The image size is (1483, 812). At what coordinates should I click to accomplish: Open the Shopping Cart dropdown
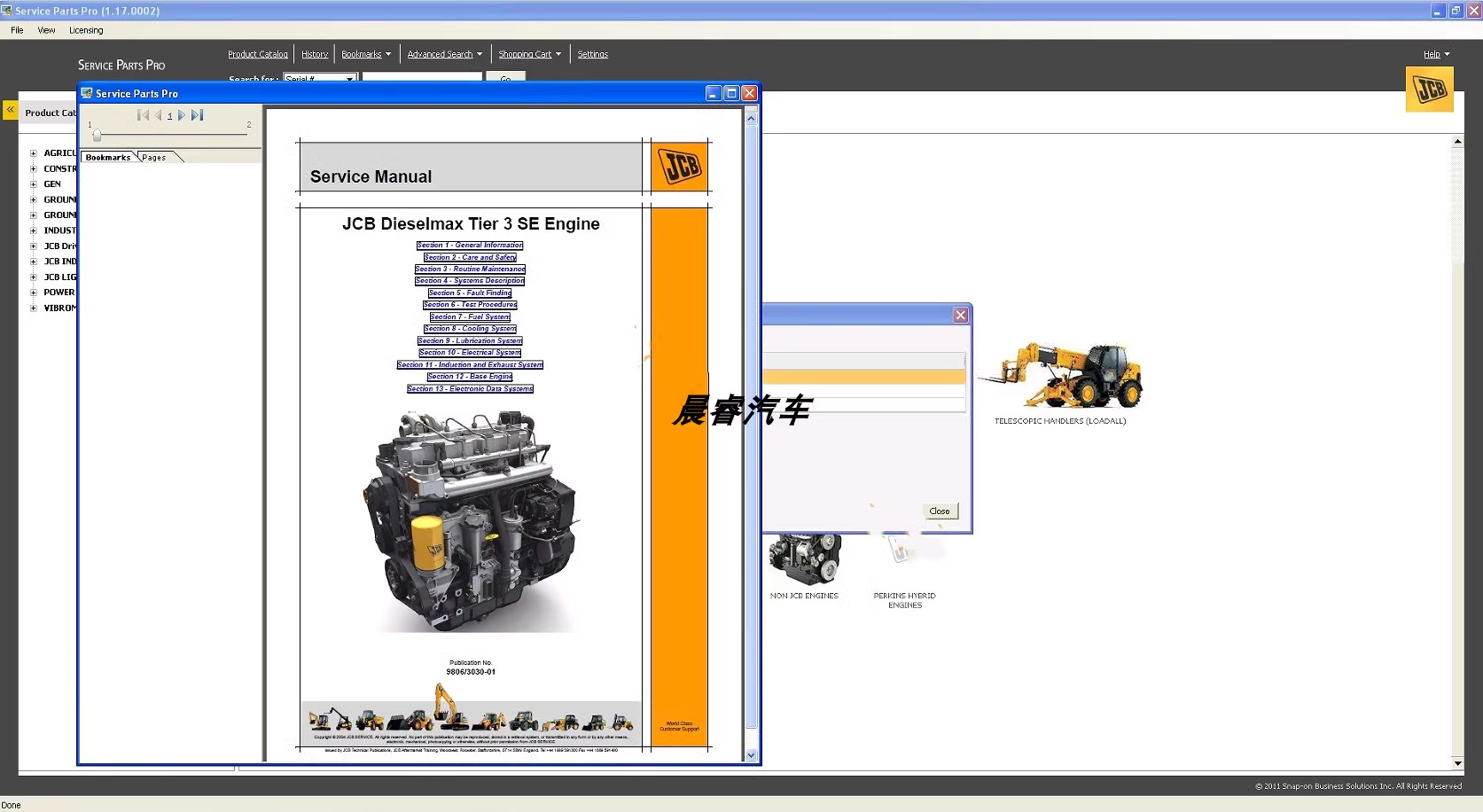(x=530, y=54)
